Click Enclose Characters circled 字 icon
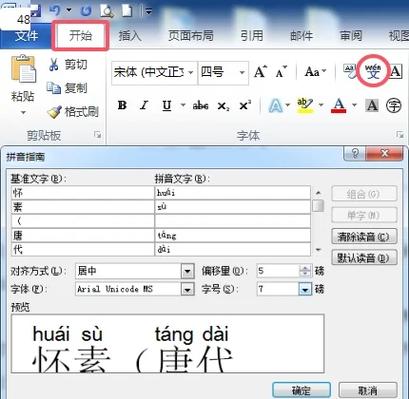This screenshot has height=399, width=409. pyautogui.click(x=394, y=106)
